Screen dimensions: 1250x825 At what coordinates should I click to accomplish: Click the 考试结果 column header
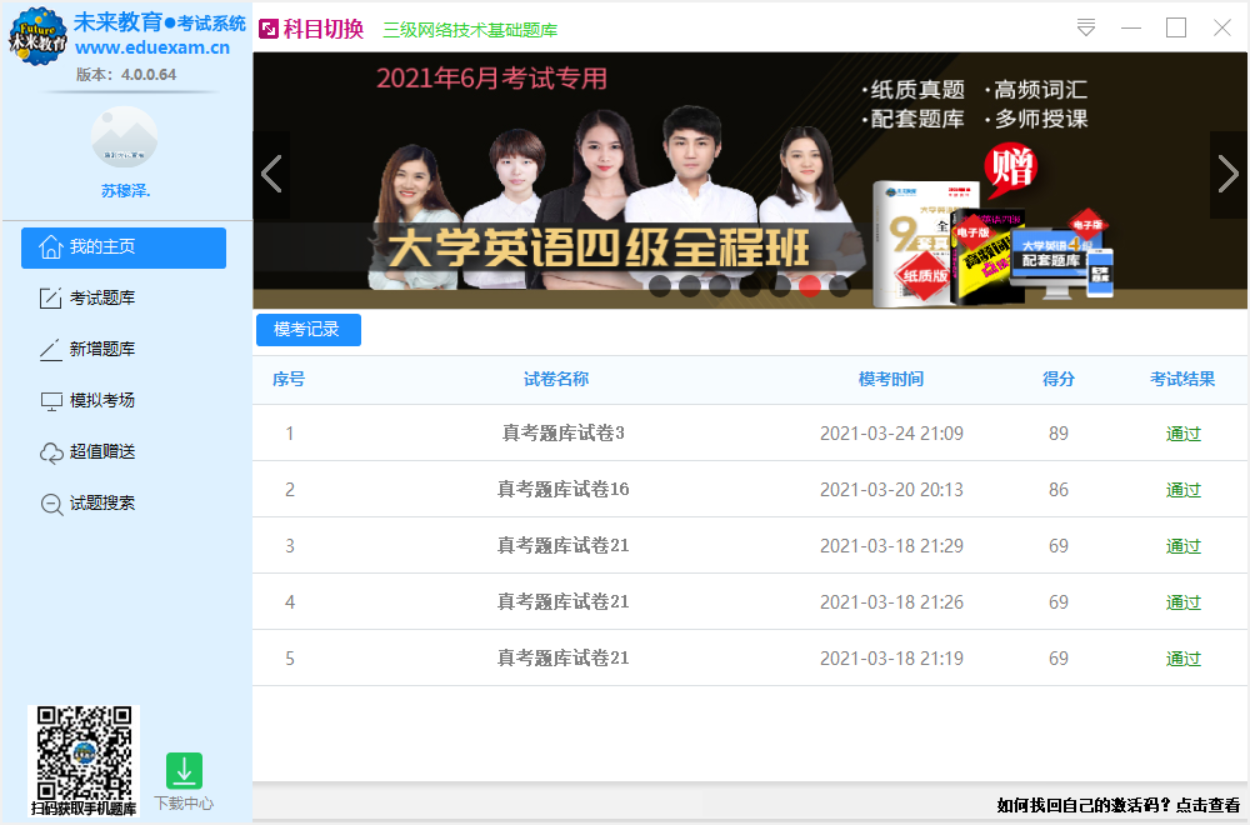[x=1183, y=379]
